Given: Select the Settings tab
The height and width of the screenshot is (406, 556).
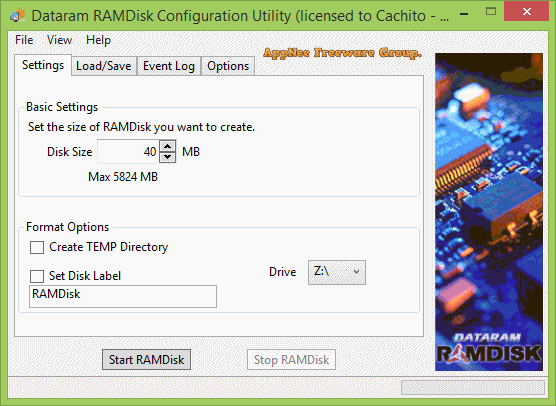Looking at the screenshot, I should pos(43,65).
